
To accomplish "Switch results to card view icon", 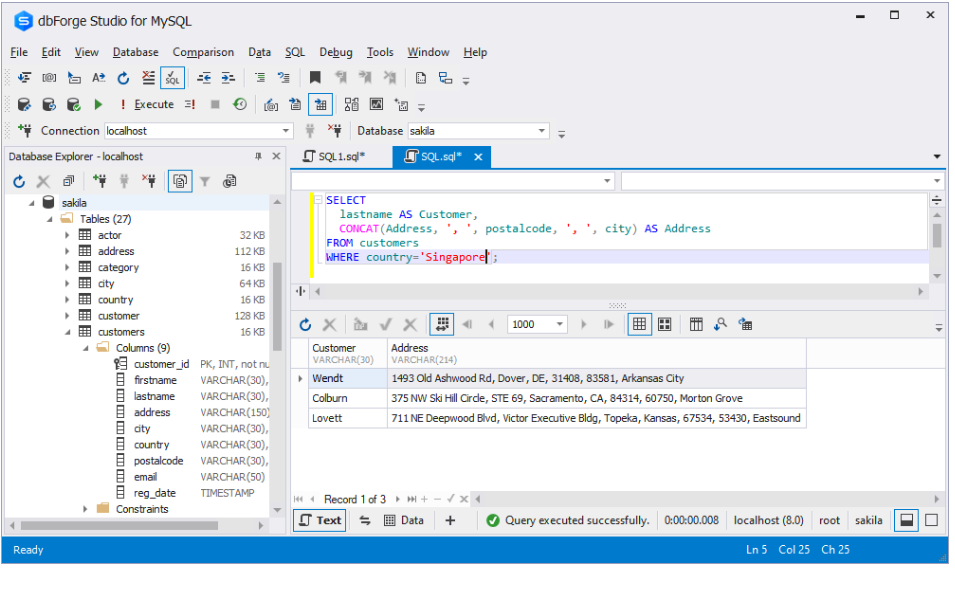I will [664, 324].
